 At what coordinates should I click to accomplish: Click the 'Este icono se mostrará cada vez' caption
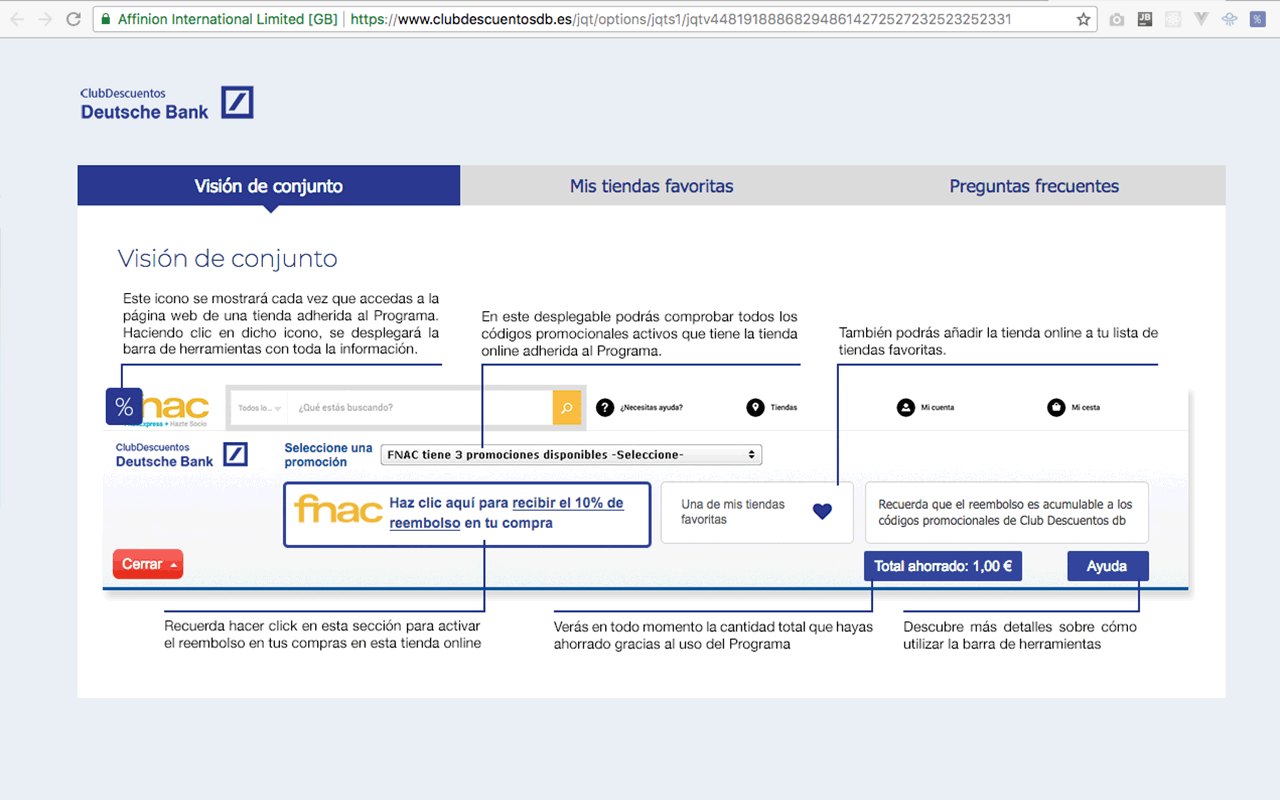click(x=281, y=324)
